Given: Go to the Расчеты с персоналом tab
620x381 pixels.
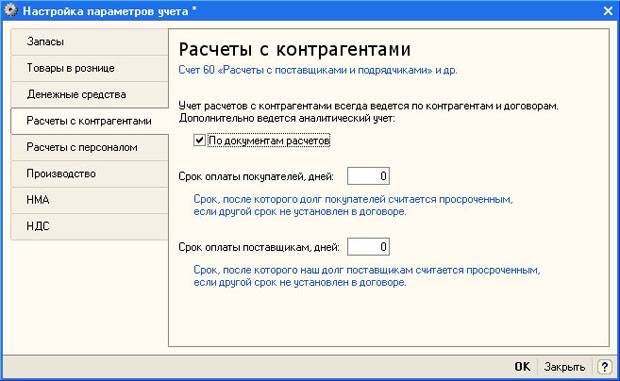Looking at the screenshot, I should click(90, 147).
